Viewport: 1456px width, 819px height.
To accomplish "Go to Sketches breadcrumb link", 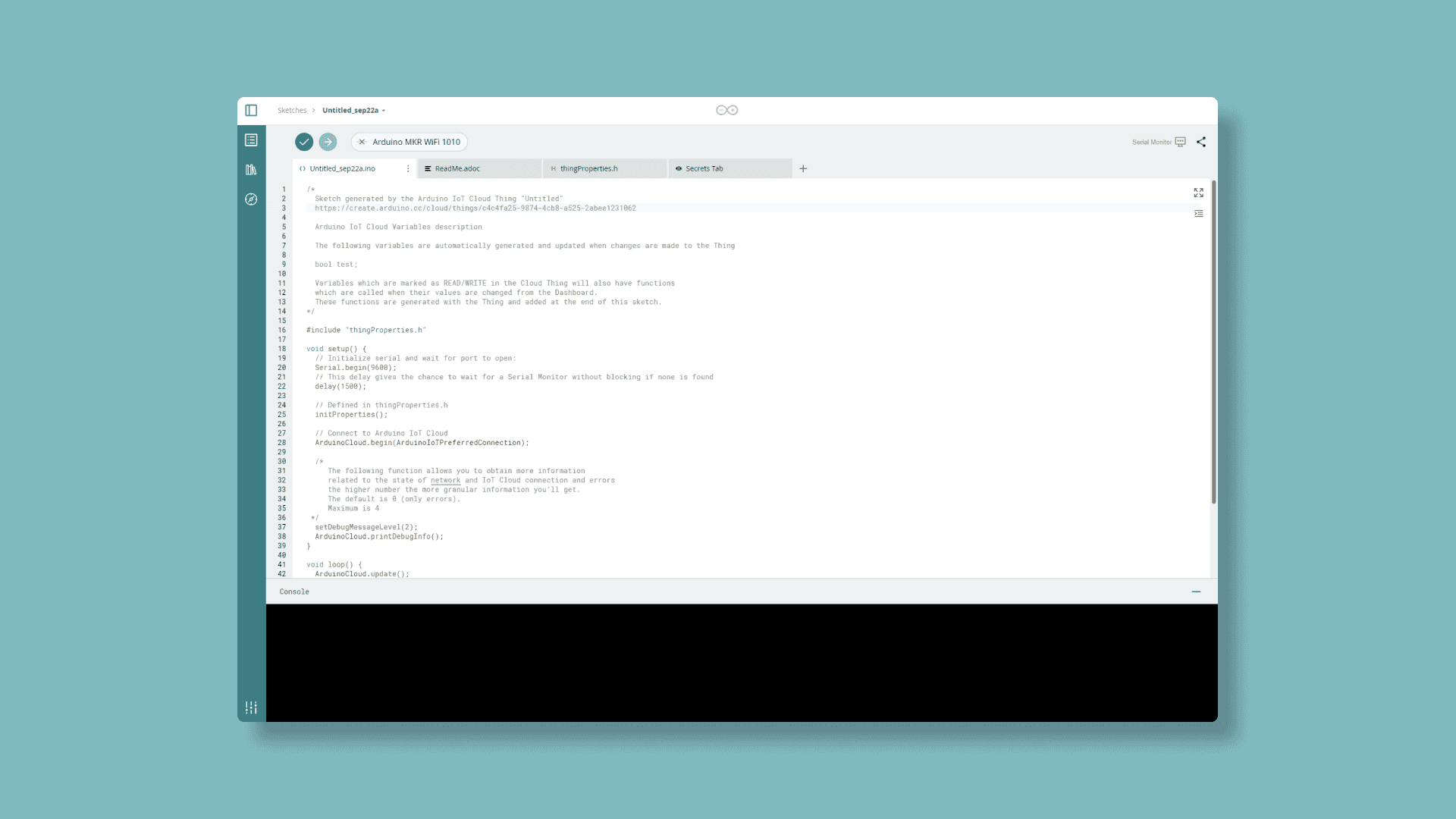I will (292, 111).
